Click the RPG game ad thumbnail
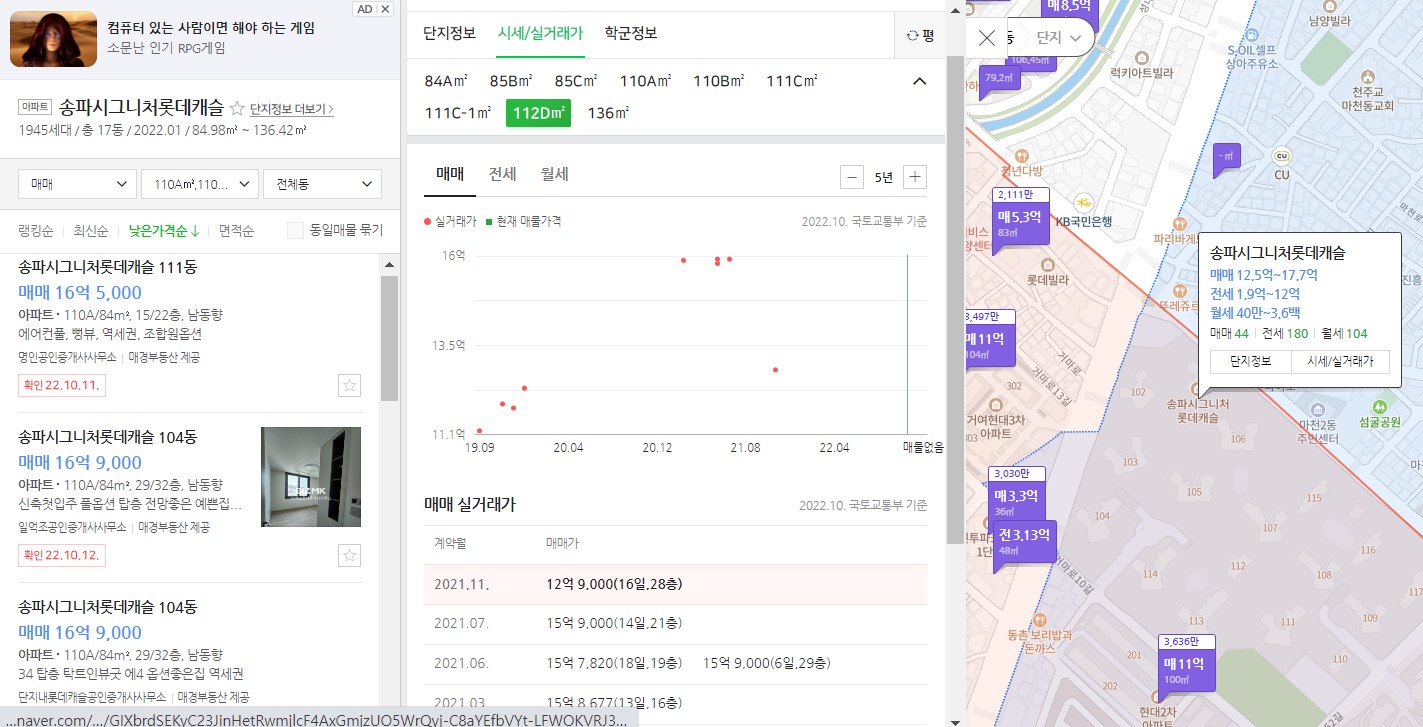The height and width of the screenshot is (727, 1423). pos(53,39)
